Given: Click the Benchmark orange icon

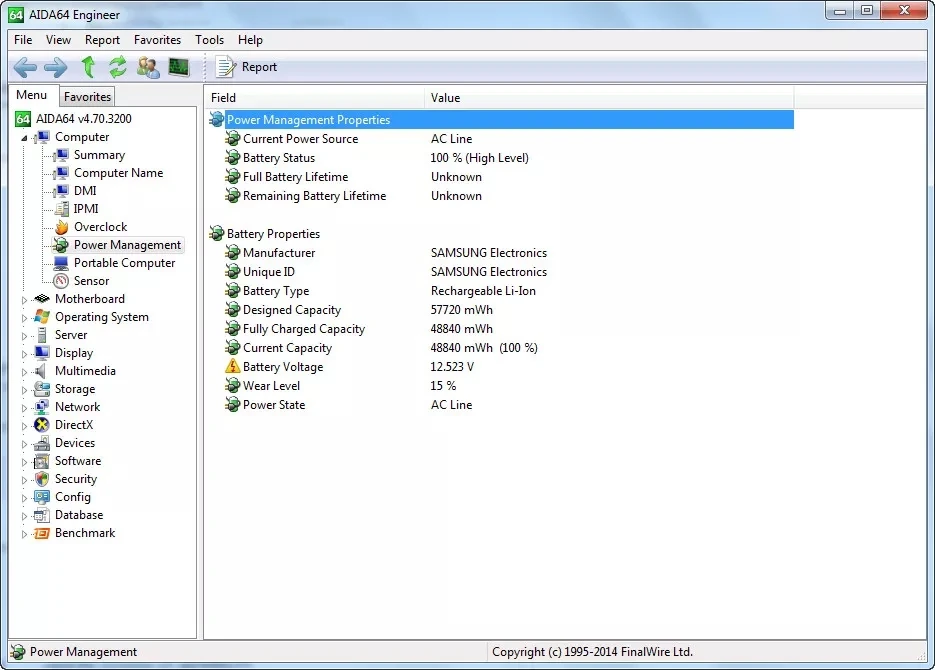Looking at the screenshot, I should (42, 533).
